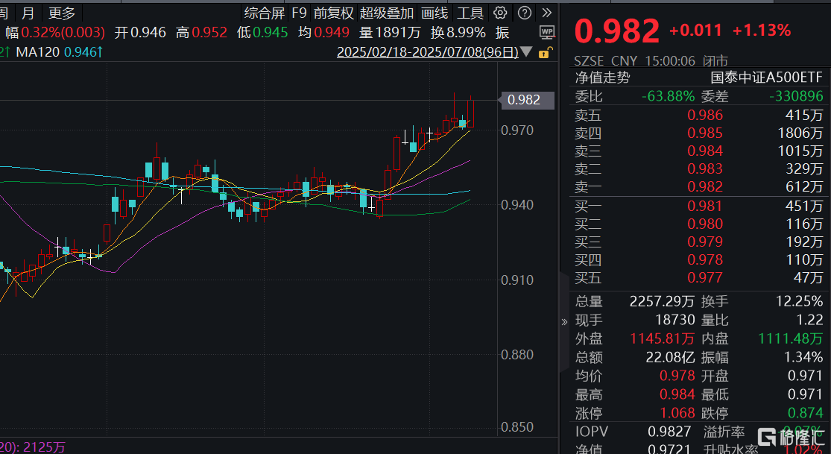Select the 买一 bid price 0.981
The height and width of the screenshot is (454, 832).
tap(705, 206)
